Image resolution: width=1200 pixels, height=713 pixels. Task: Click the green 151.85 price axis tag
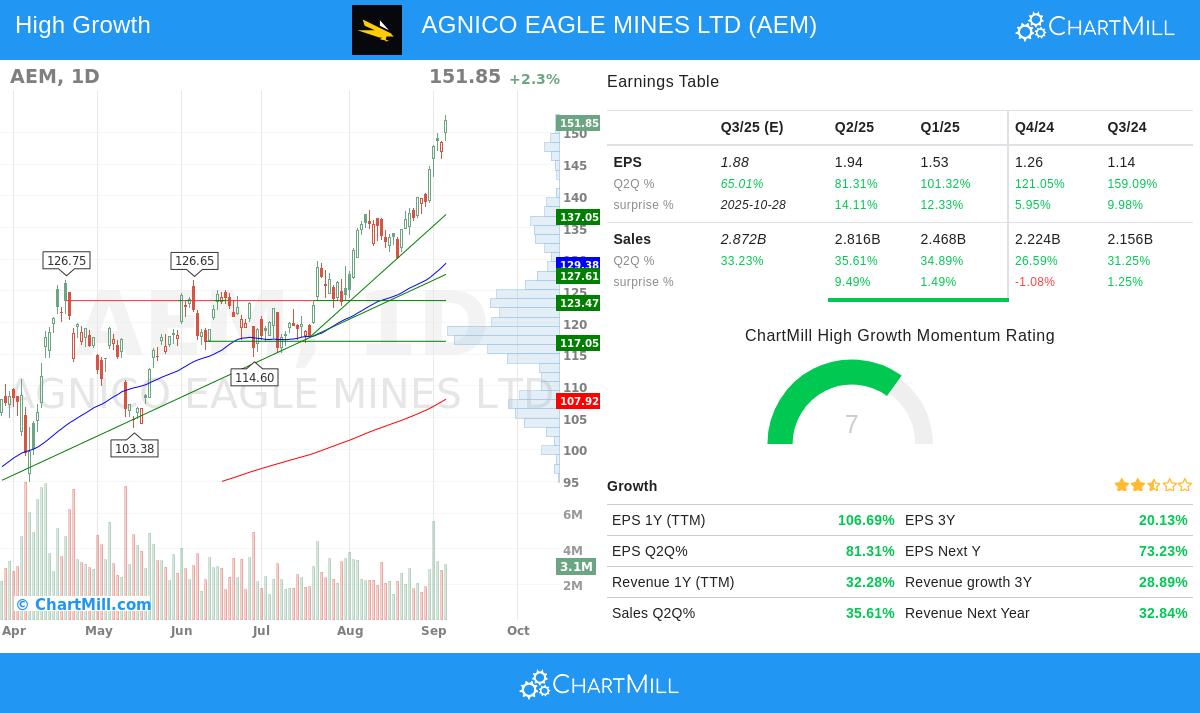click(x=578, y=123)
